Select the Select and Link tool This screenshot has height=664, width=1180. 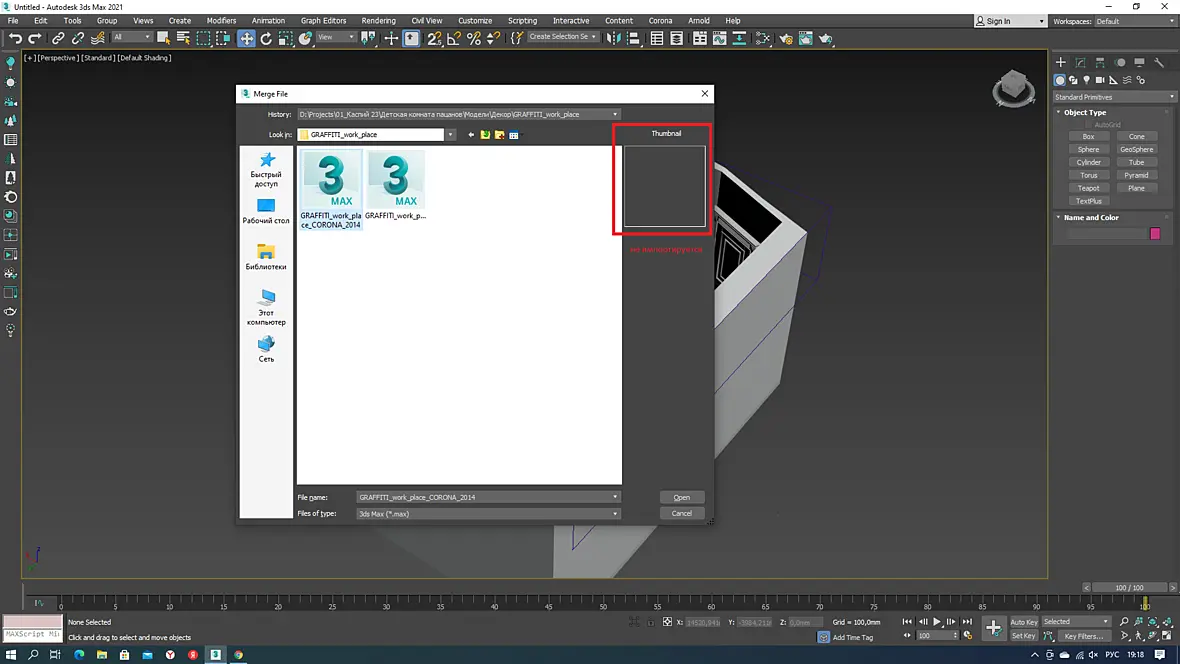58,38
